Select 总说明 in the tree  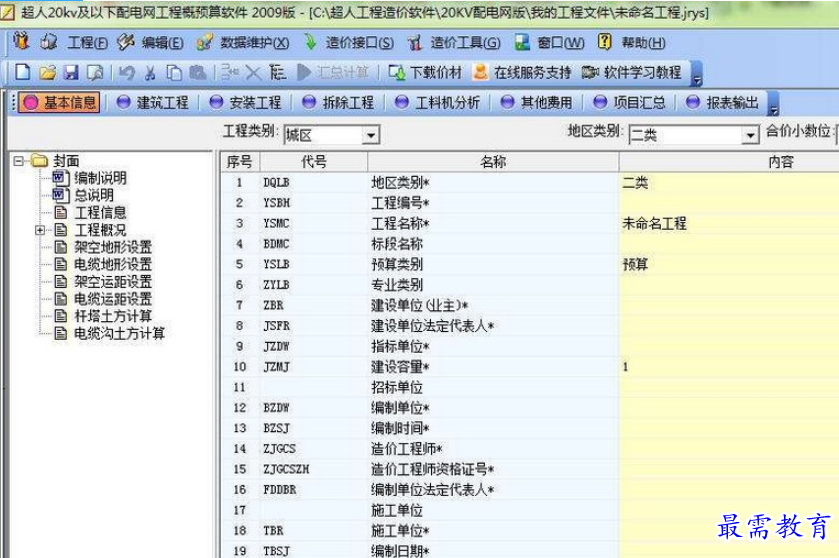pyautogui.click(x=94, y=195)
